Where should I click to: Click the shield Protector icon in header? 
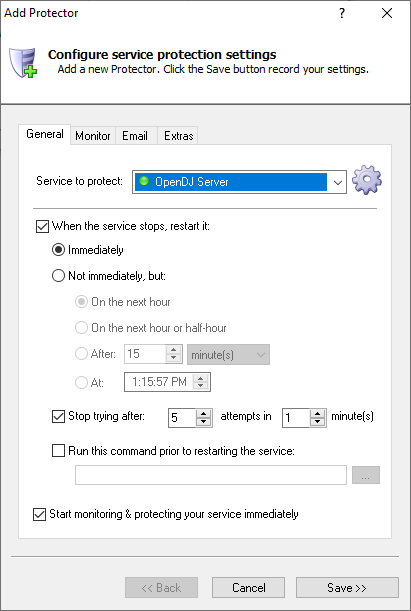pos(23,62)
